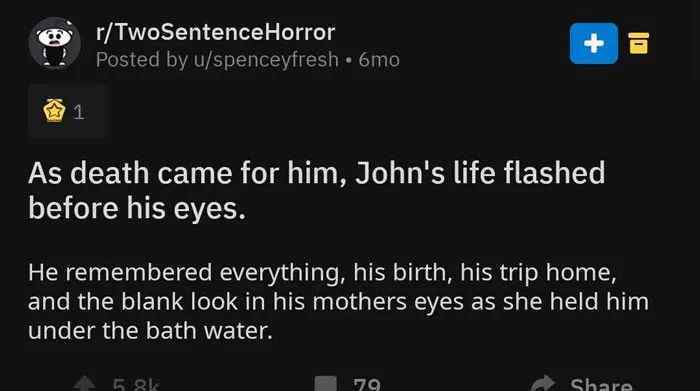Upvote the post with the arrow icon
Viewport: 700px width, 391px height.
coord(84,384)
